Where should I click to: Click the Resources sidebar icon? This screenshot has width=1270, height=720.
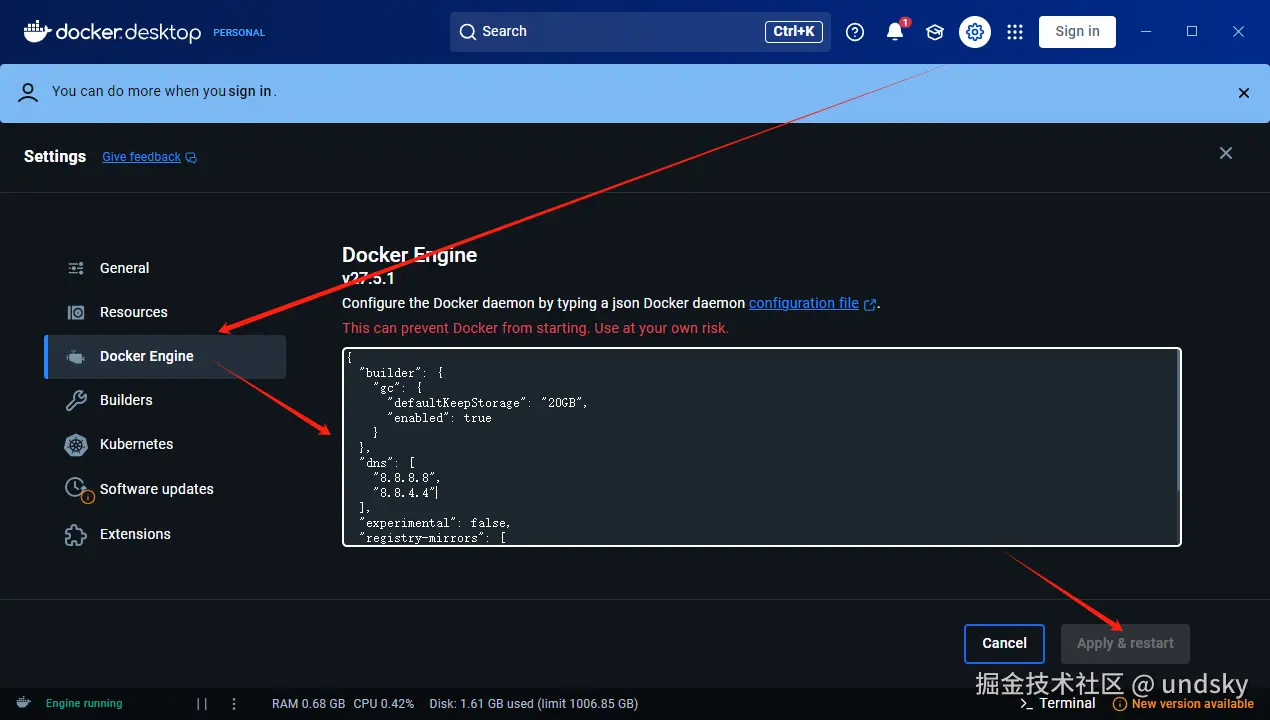coord(76,312)
